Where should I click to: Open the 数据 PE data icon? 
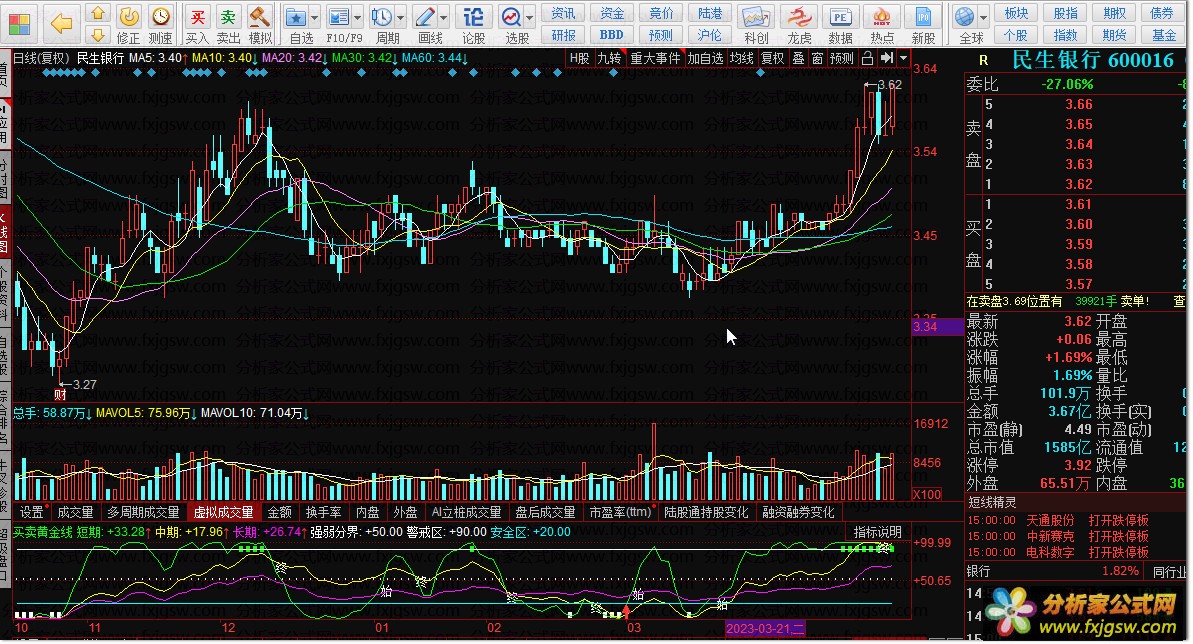(840, 25)
